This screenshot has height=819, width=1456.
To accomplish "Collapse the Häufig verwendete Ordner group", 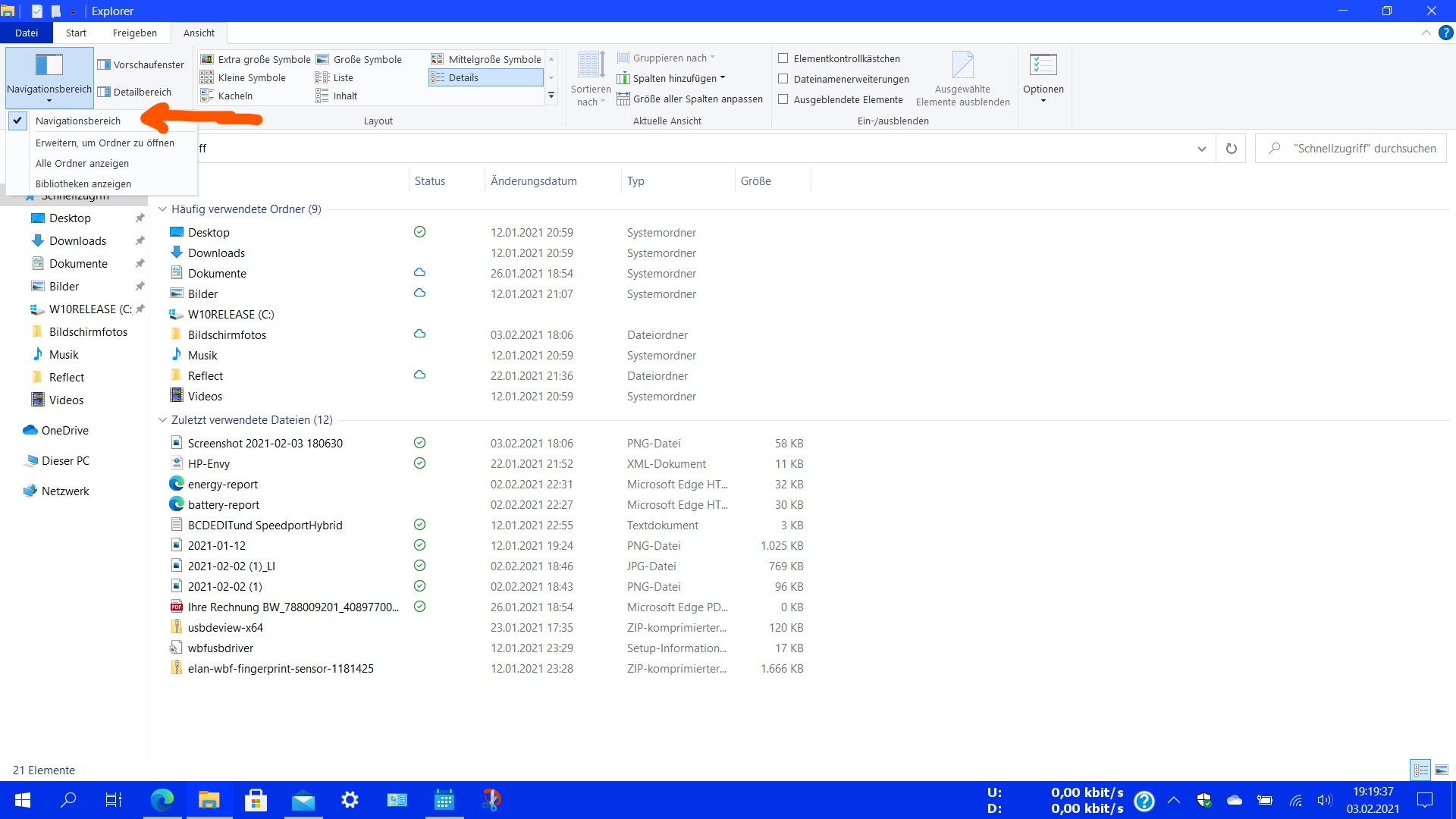I will point(162,209).
